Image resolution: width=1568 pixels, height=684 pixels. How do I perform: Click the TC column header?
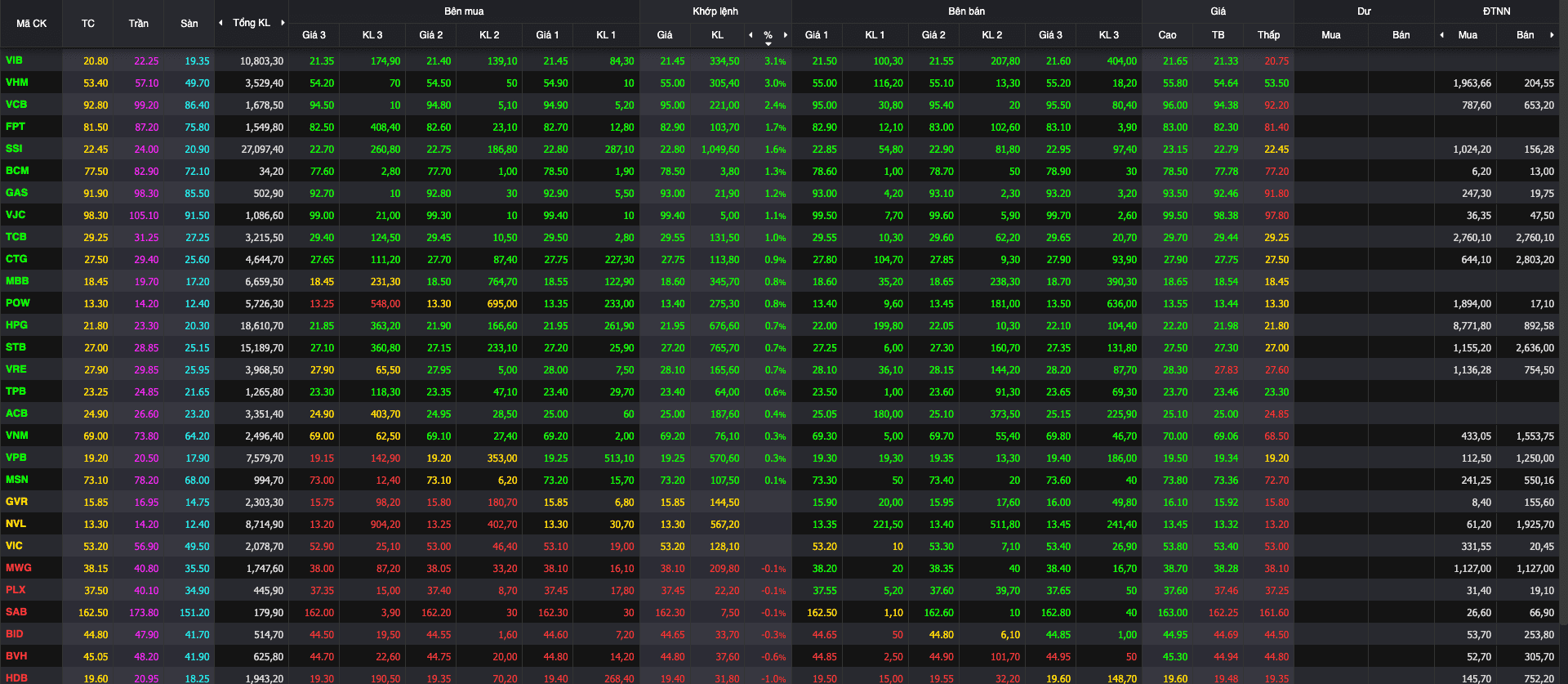(88, 24)
